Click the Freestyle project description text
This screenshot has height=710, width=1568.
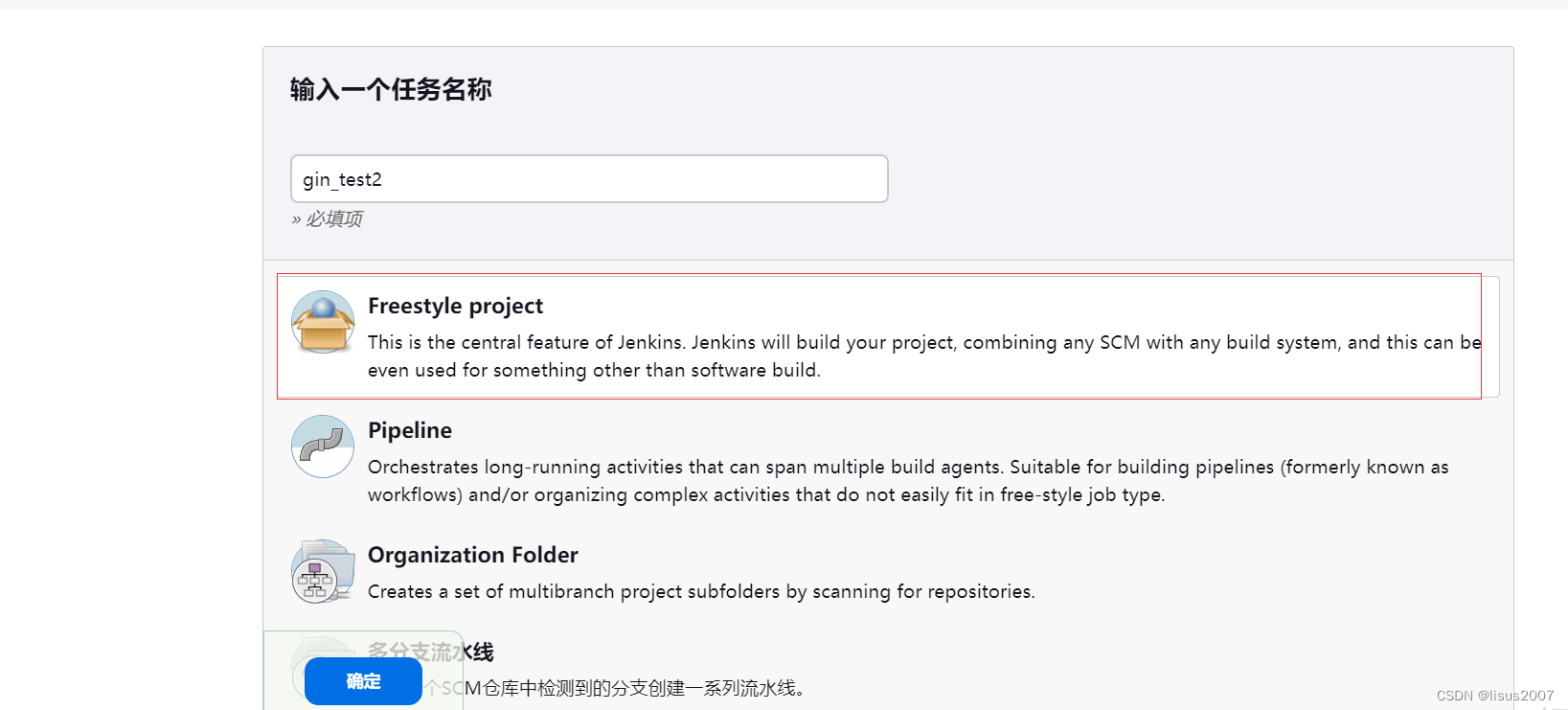924,356
